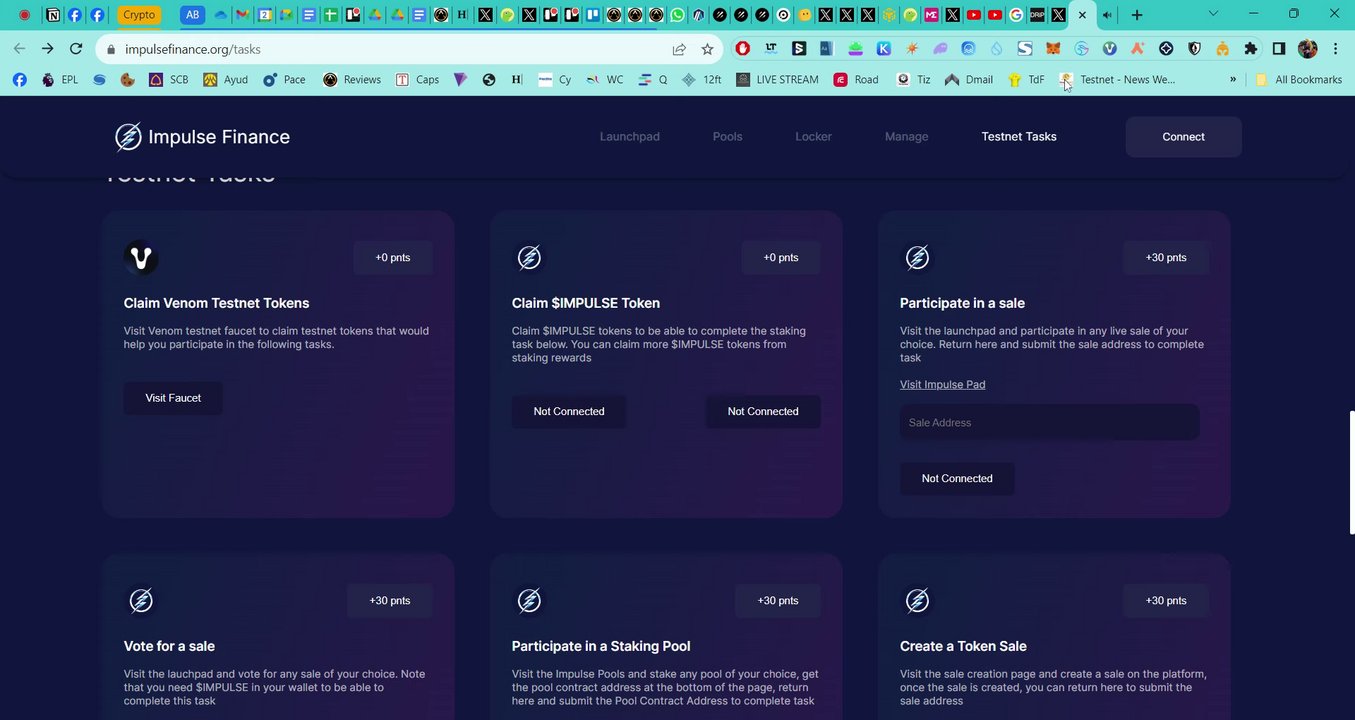The height and width of the screenshot is (720, 1355).
Task: Click the icon on Participate in a sale card
Action: pos(917,258)
